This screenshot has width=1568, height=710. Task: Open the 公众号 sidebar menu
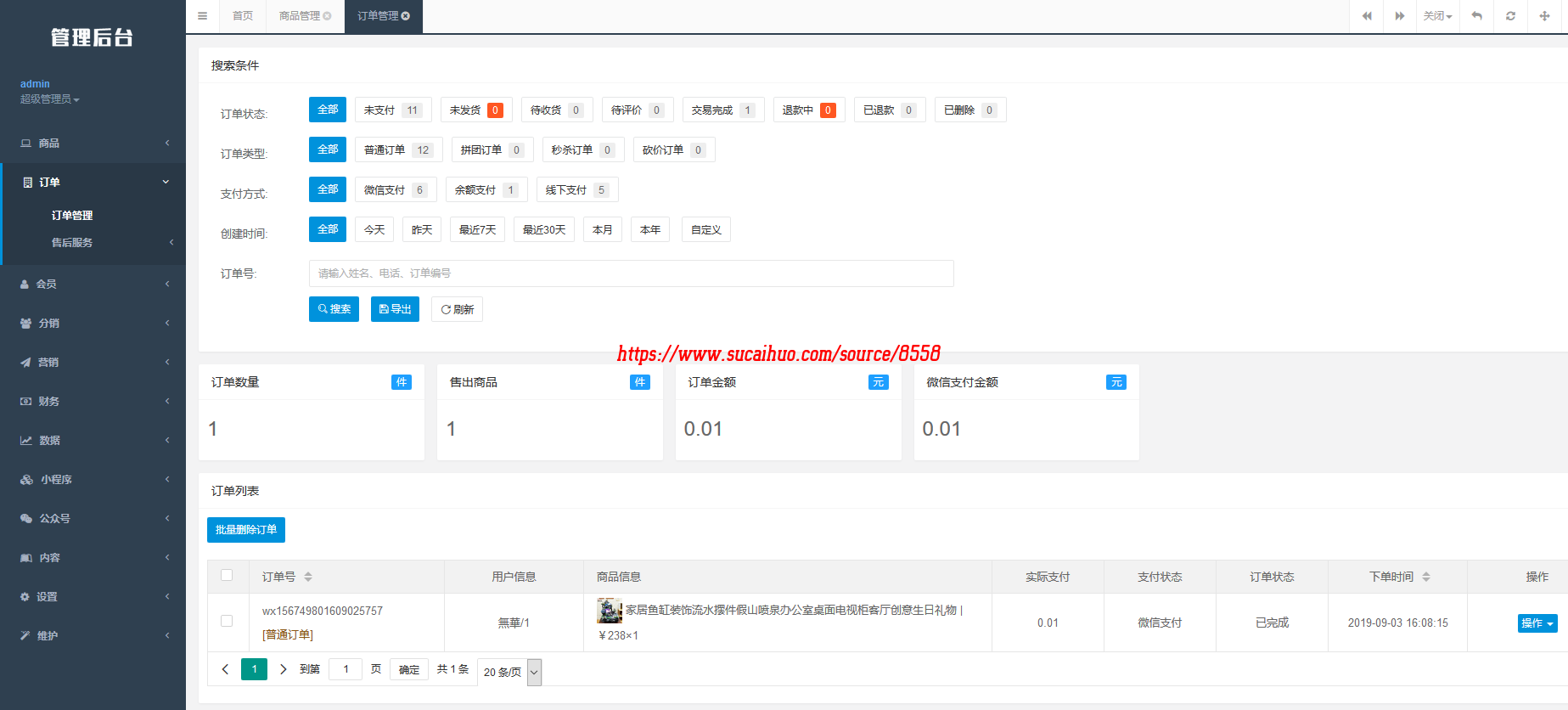[93, 518]
